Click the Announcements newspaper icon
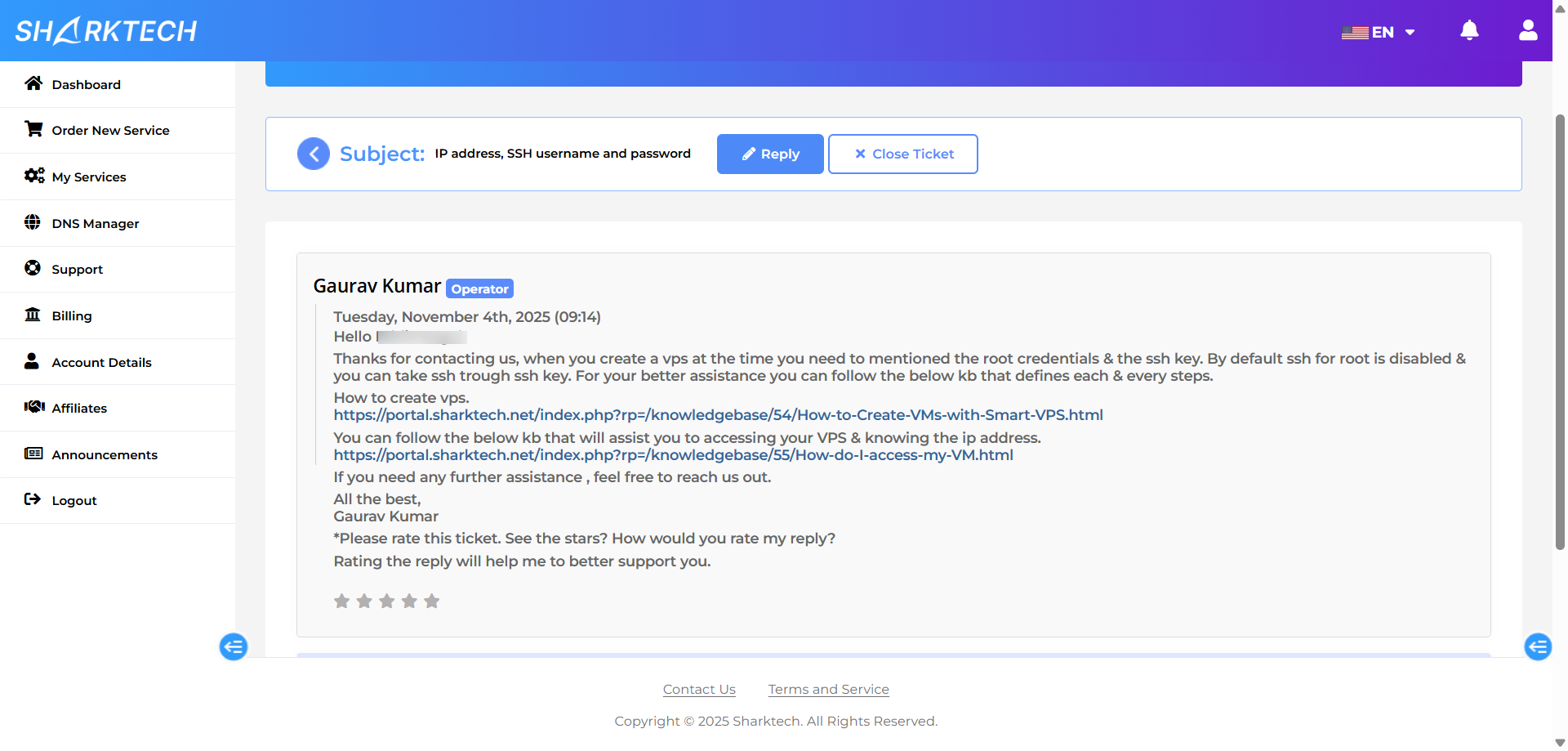The width and height of the screenshot is (1568, 751). point(33,454)
